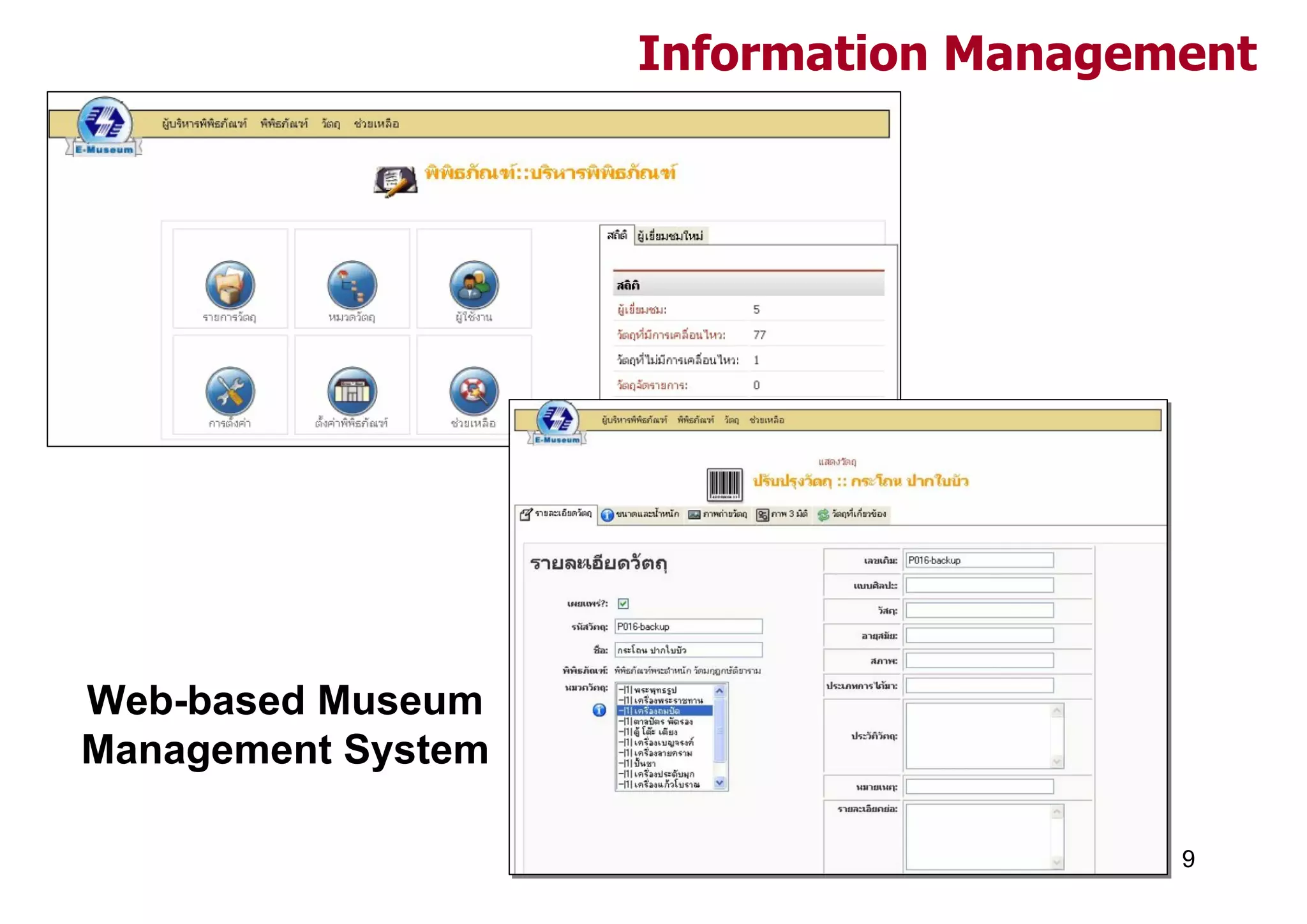Viewport: 1307px width, 924px height.
Task: Click the วัตถุจัดรายการ statistic link
Action: click(652, 385)
